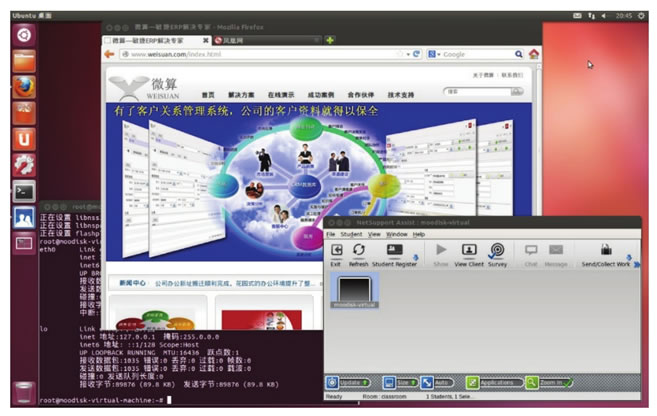This screenshot has width=657, height=416.
Task: Click NetSupport people icon in launcher
Action: 24,217
